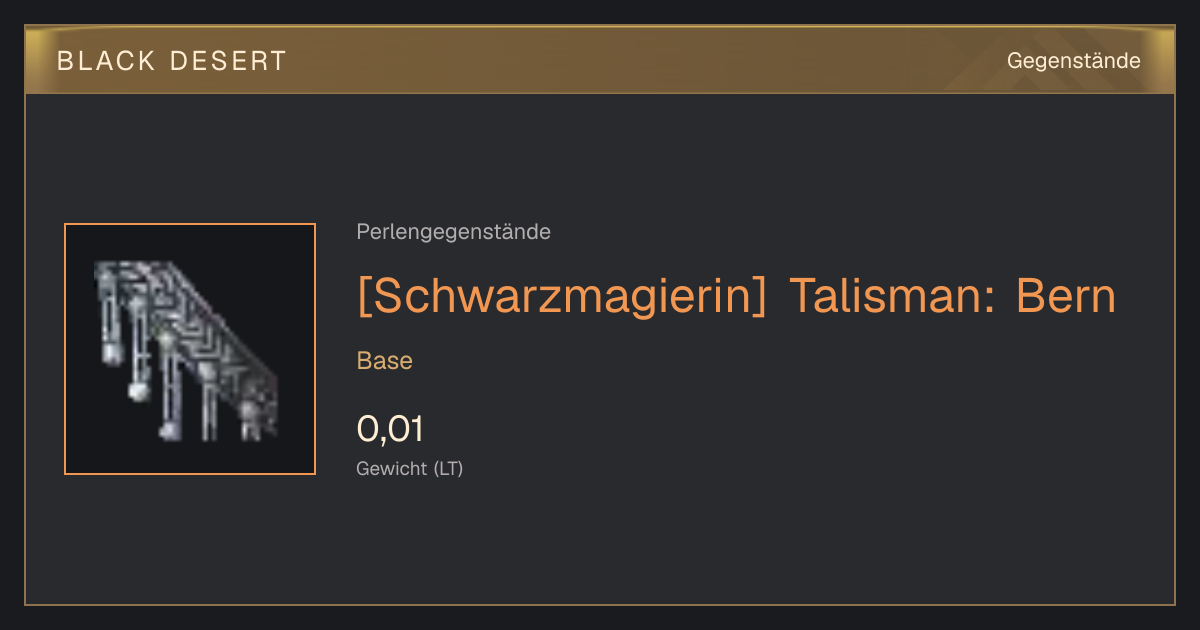Select the 0,01 weight value

[x=391, y=429]
